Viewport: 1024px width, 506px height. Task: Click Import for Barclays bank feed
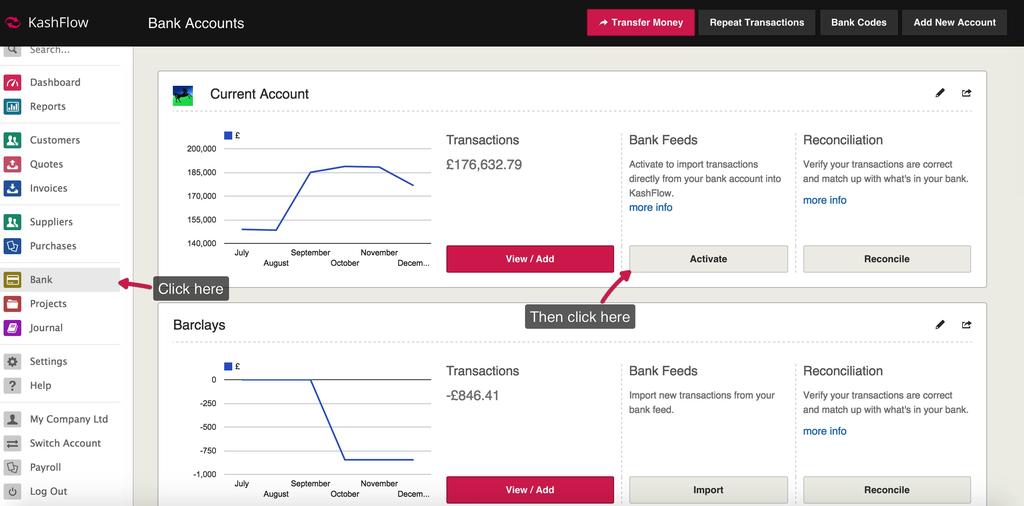[x=708, y=490]
